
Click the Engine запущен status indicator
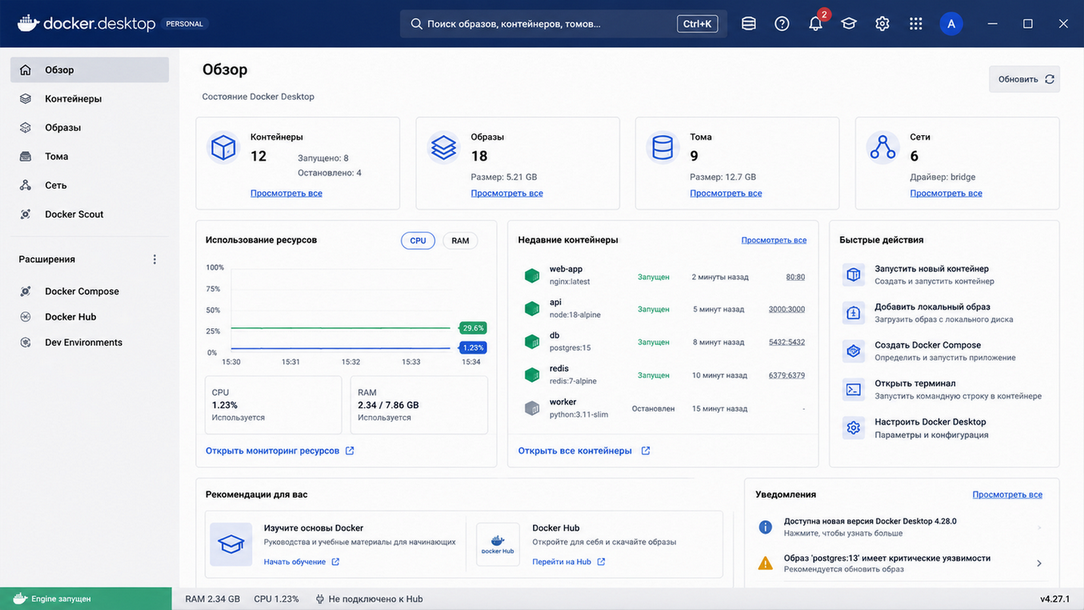pyautogui.click(x=86, y=599)
